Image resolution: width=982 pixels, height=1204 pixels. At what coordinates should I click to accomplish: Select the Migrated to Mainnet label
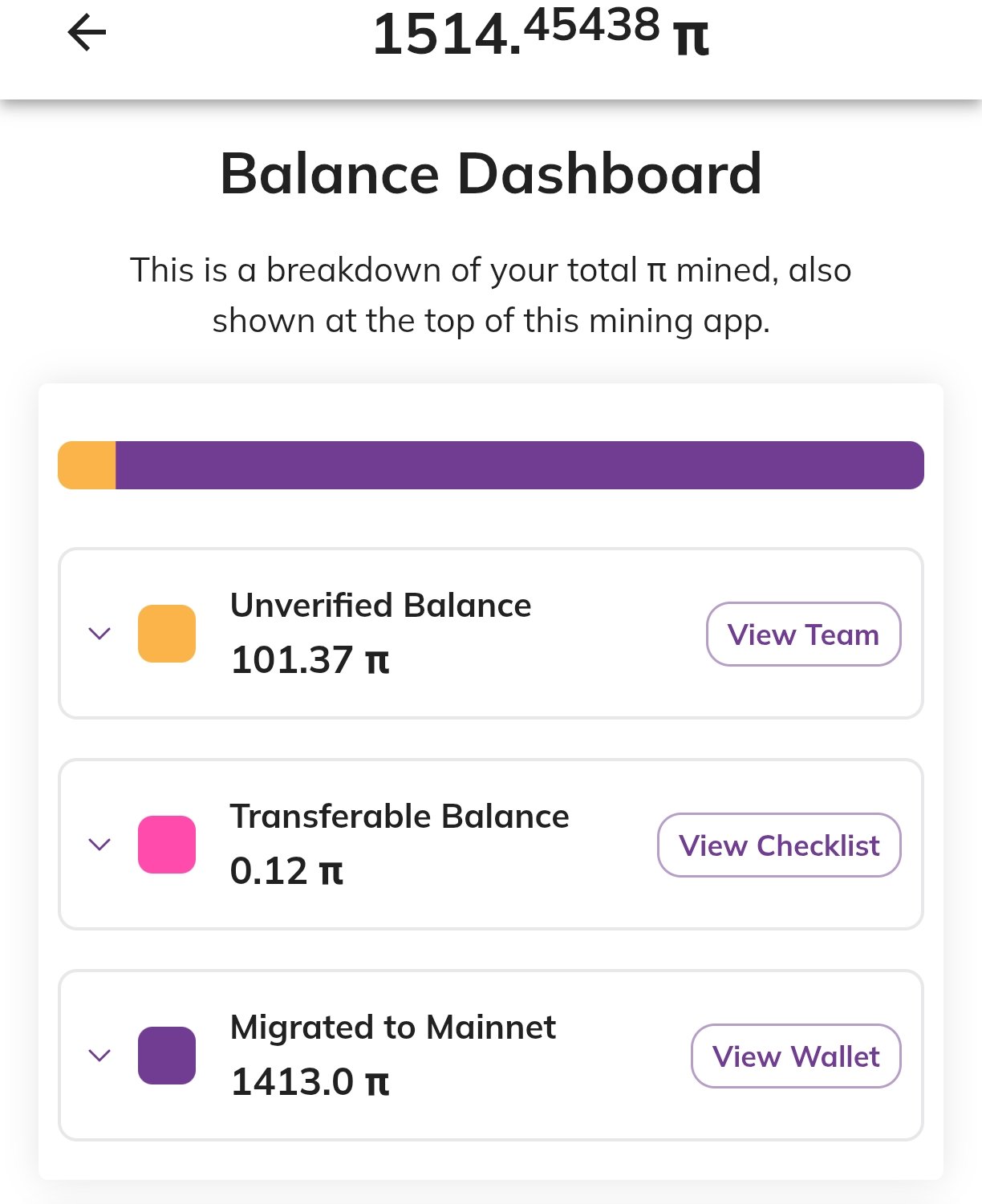point(393,1028)
